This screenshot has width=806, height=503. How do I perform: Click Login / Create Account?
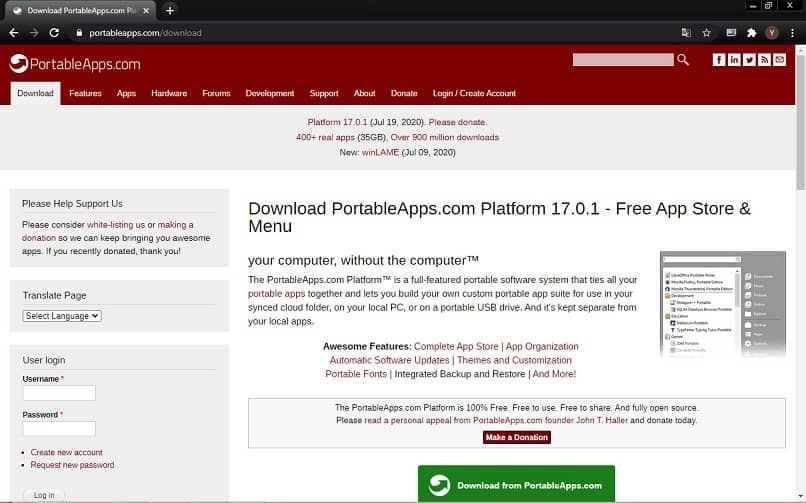[x=474, y=94]
